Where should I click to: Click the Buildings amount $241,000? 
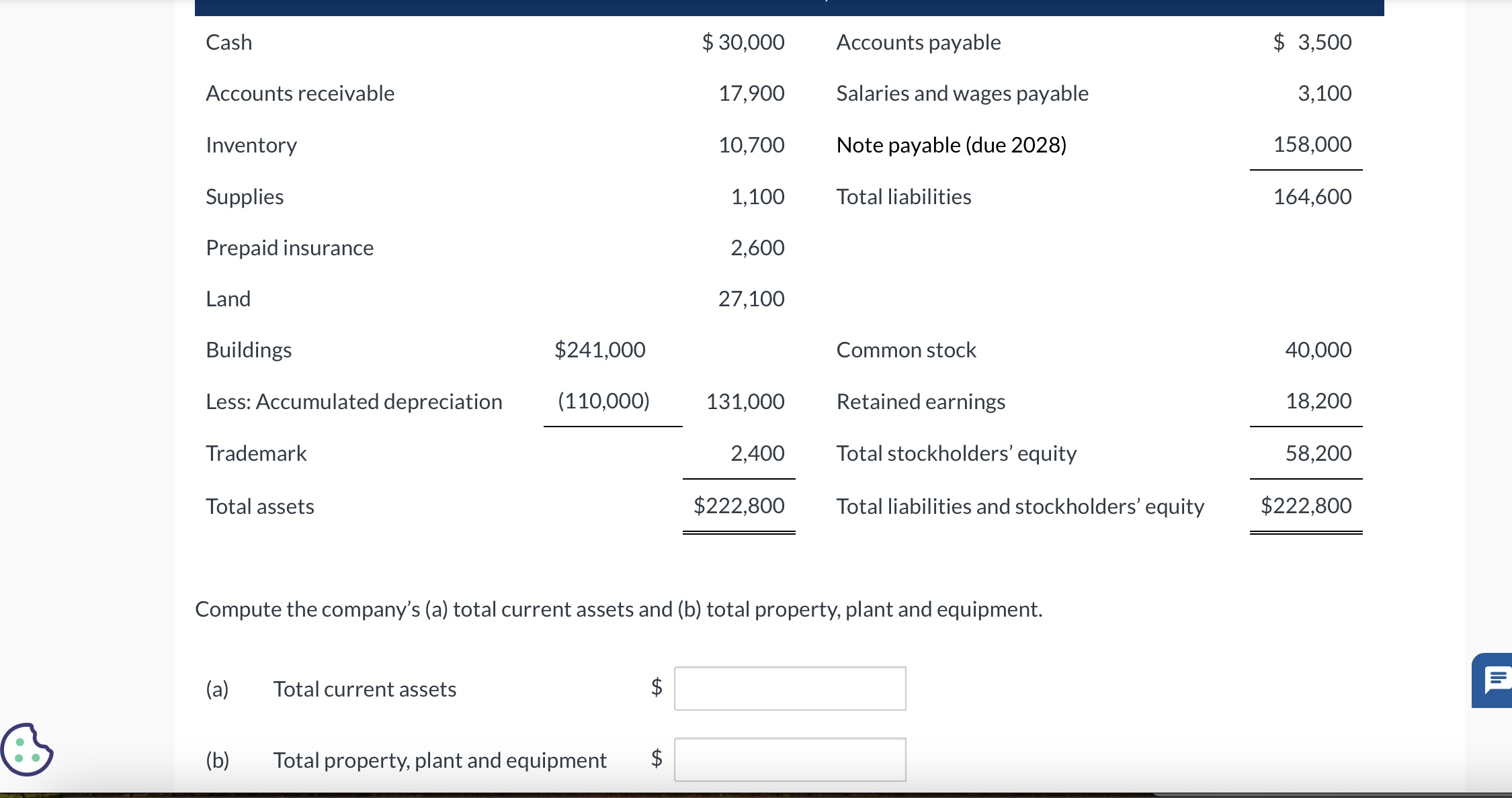(x=599, y=349)
